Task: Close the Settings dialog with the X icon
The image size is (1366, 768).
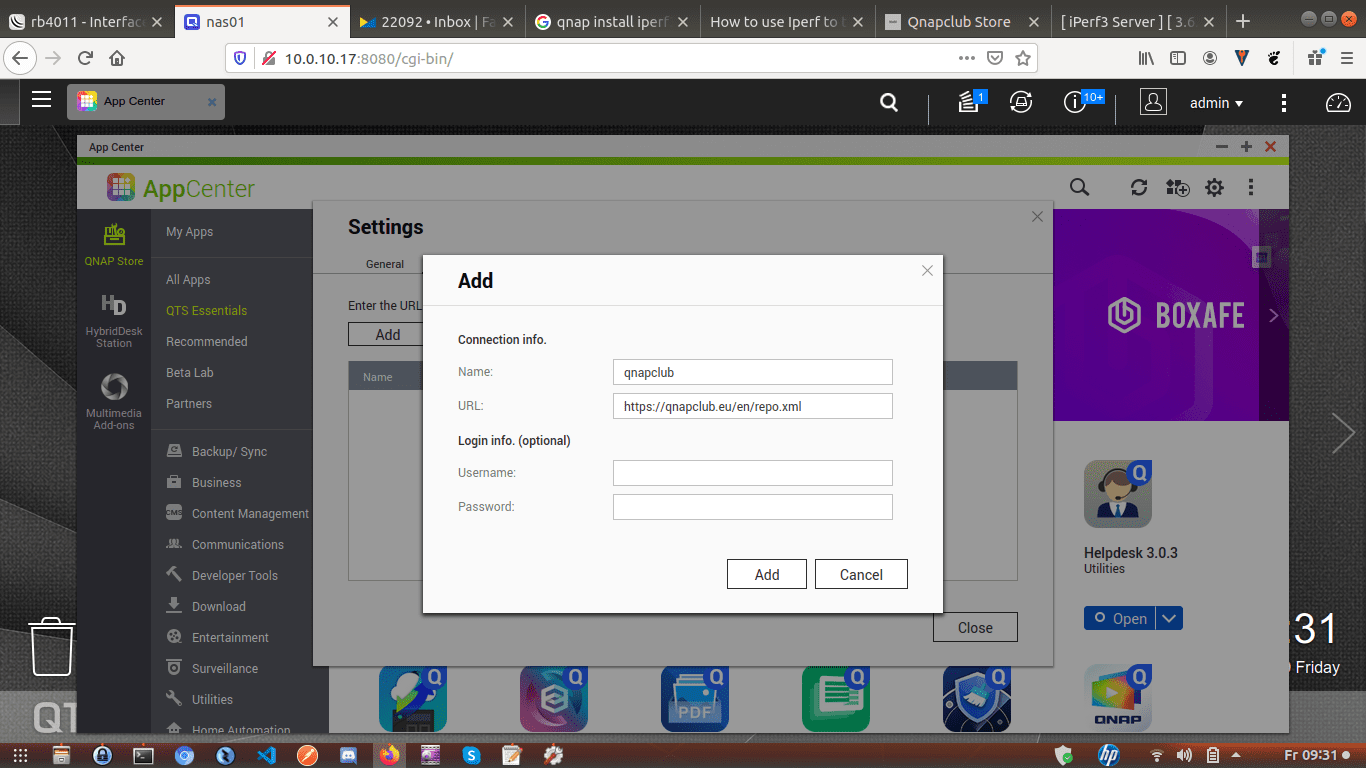Action: [x=1037, y=216]
